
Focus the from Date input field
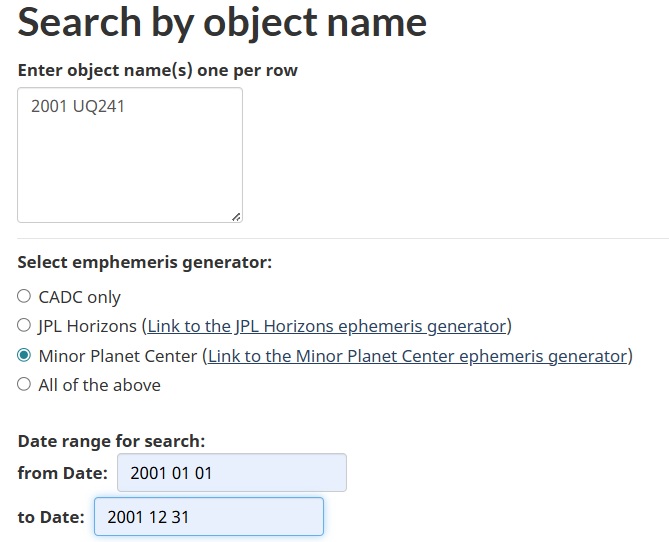click(231, 473)
